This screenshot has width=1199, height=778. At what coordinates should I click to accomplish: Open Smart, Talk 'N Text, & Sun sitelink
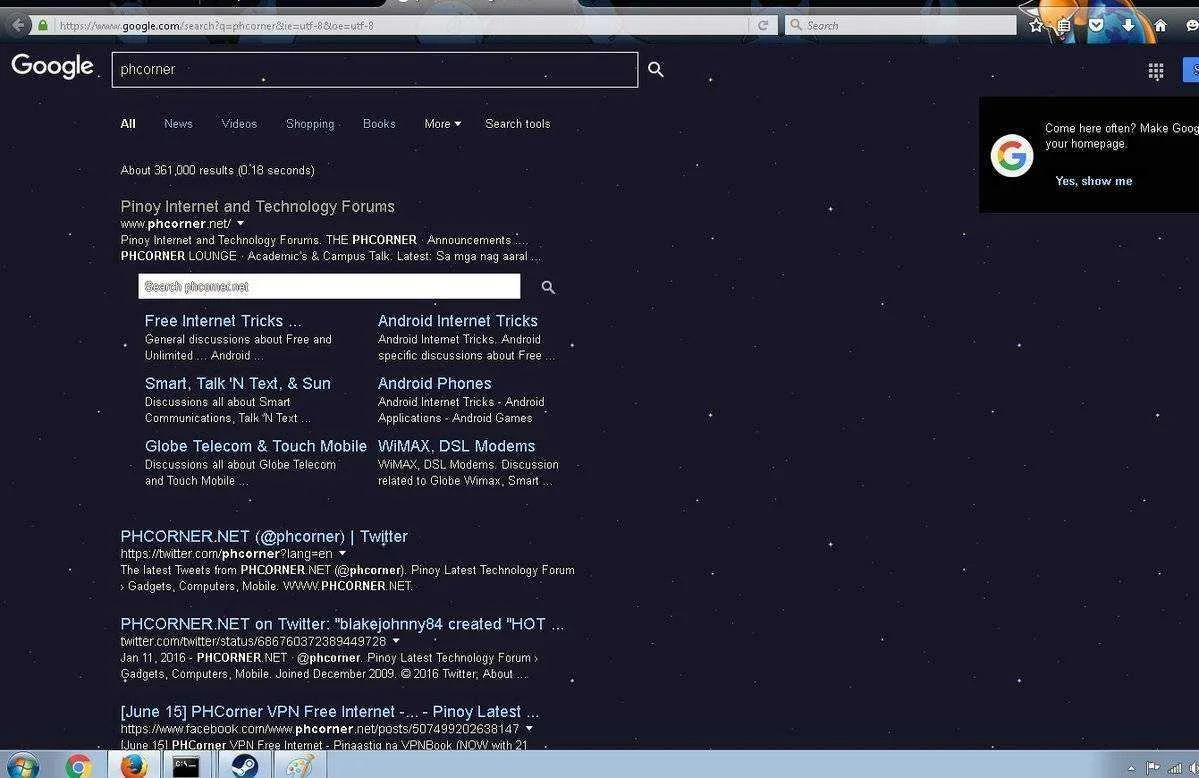coord(238,383)
